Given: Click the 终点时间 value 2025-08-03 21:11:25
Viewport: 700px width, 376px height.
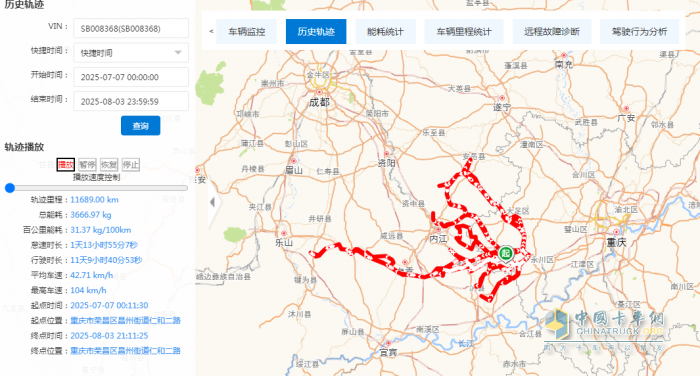Looking at the screenshot, I should (109, 336).
